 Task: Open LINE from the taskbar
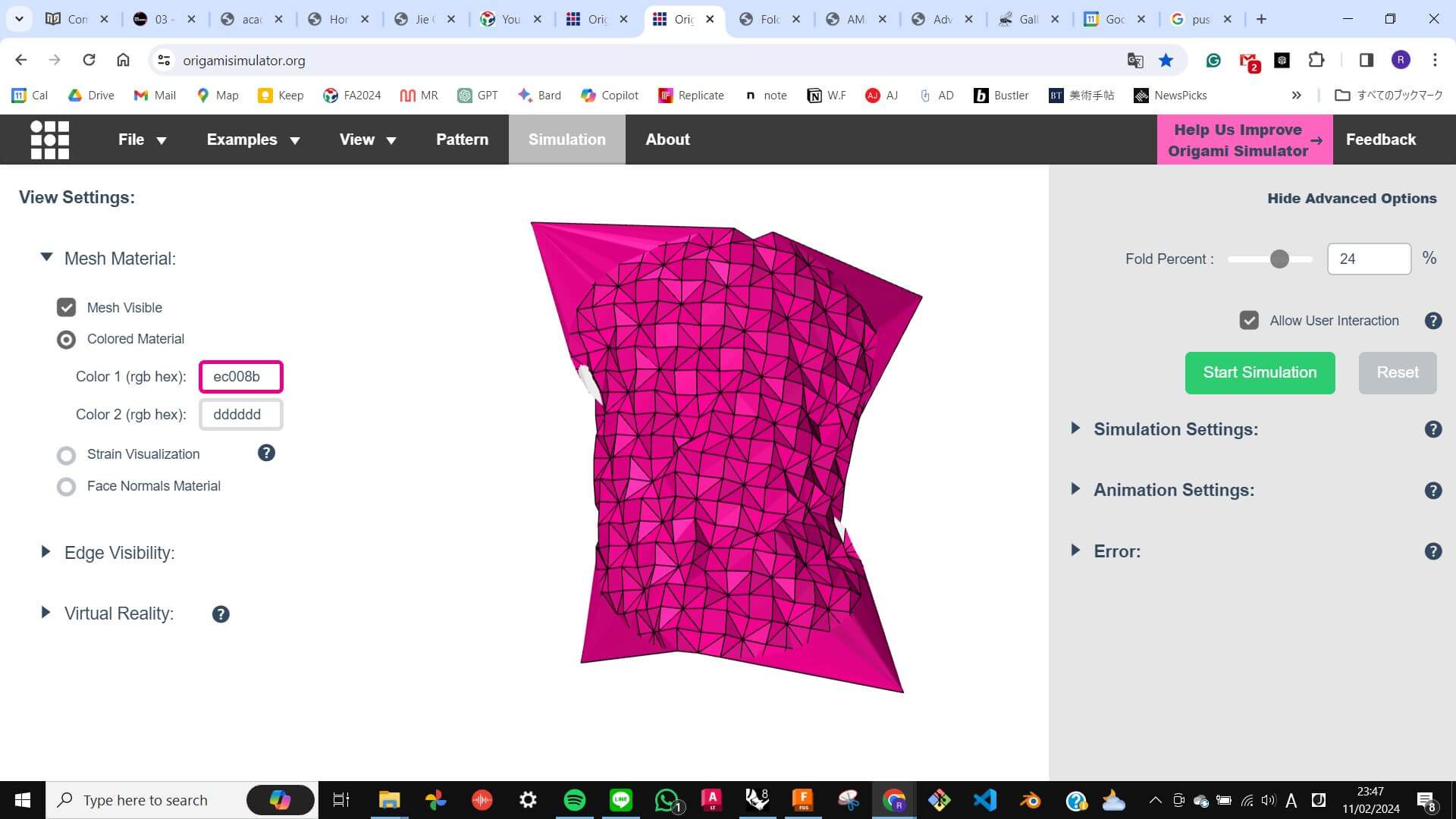(x=620, y=800)
